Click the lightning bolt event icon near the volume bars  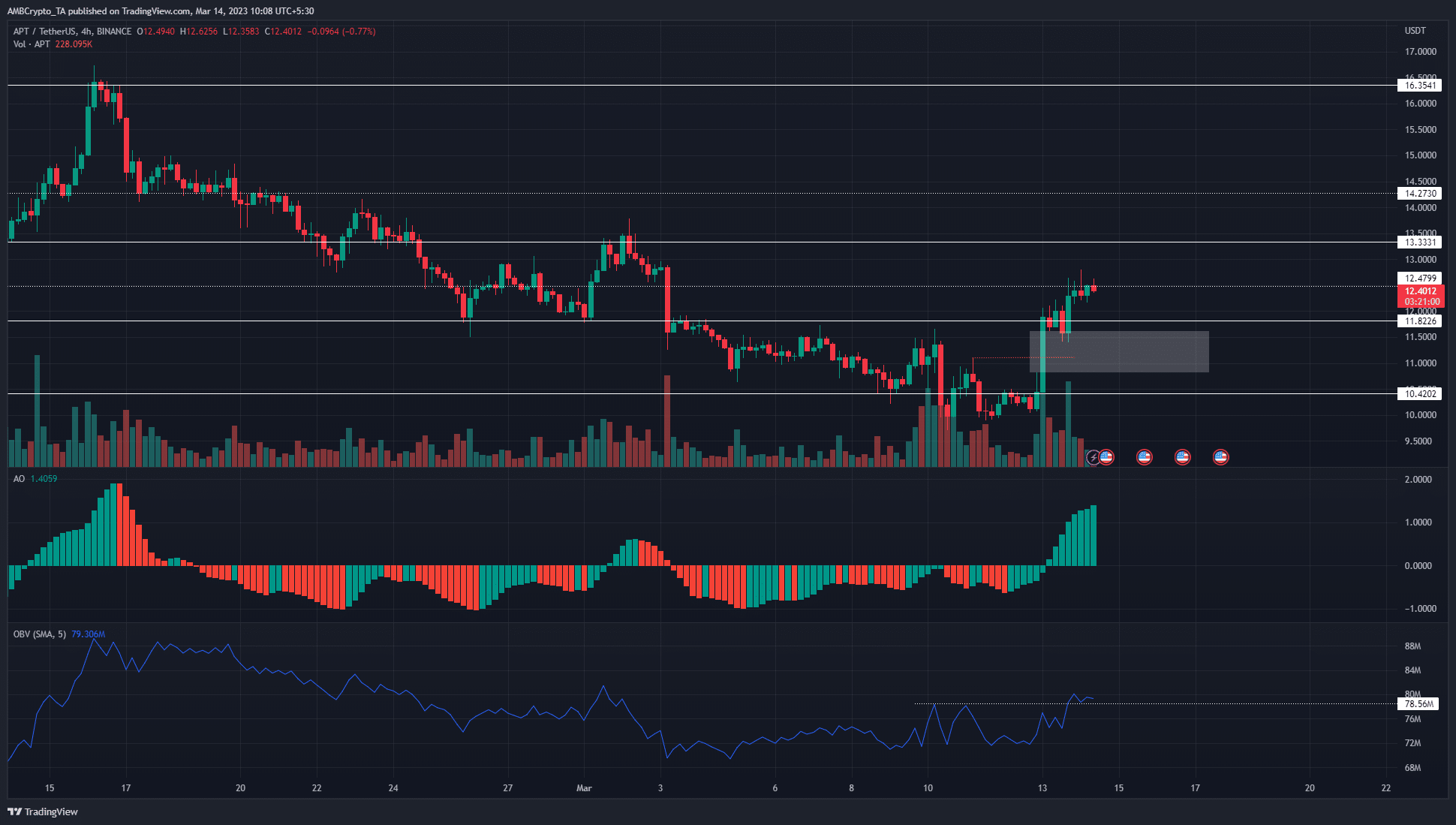1093,456
